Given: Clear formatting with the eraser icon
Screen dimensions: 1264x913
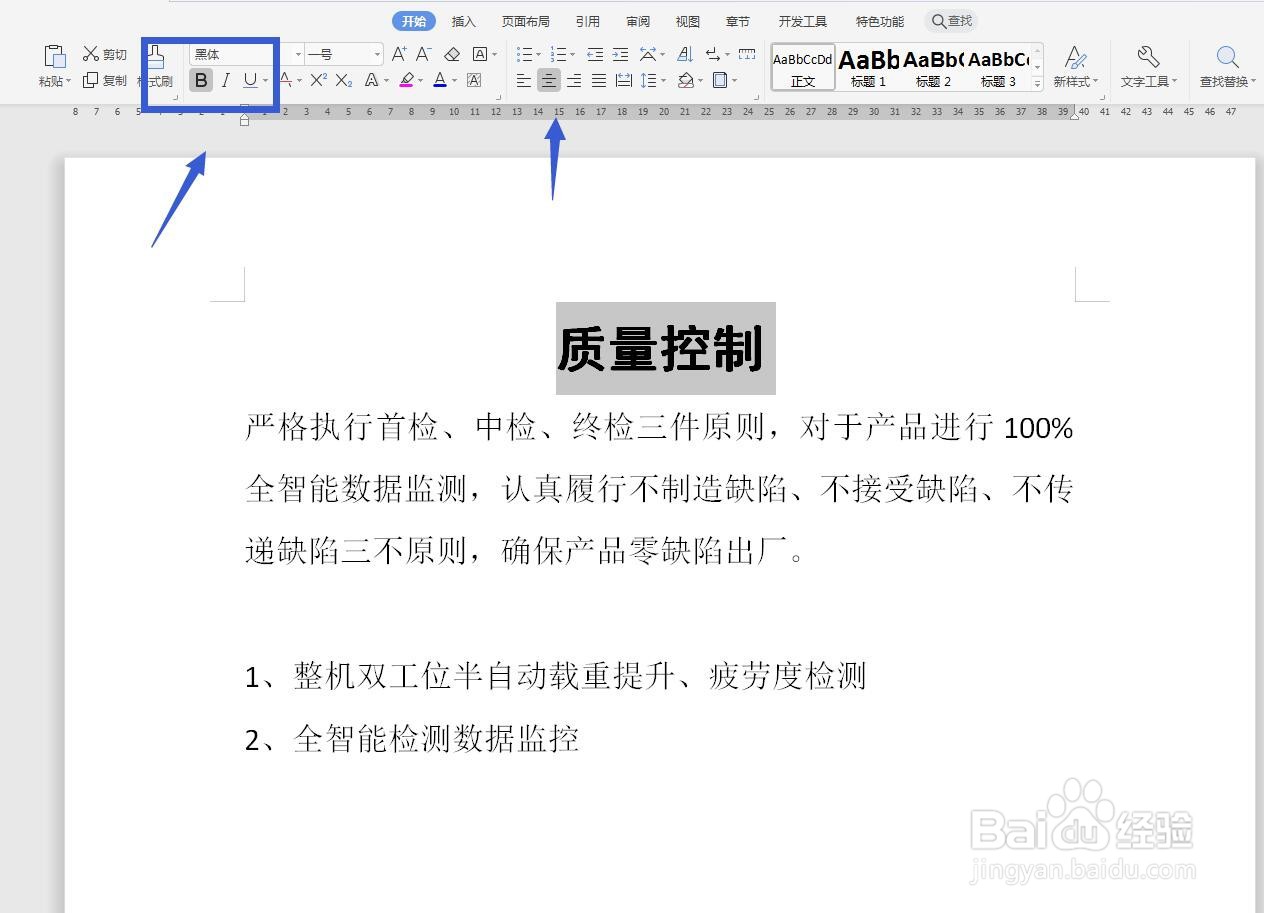Looking at the screenshot, I should point(452,54).
